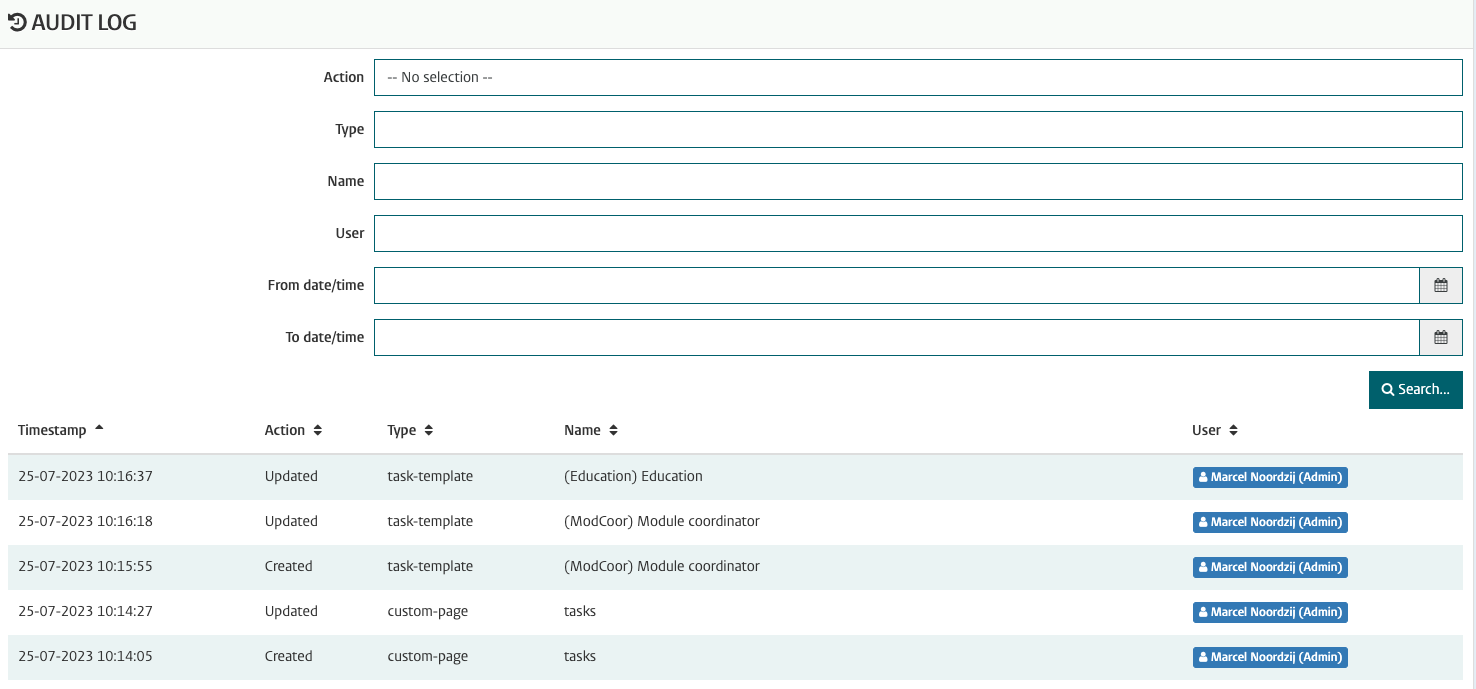Sort by Action column arrows
This screenshot has width=1476, height=689.
point(317,430)
